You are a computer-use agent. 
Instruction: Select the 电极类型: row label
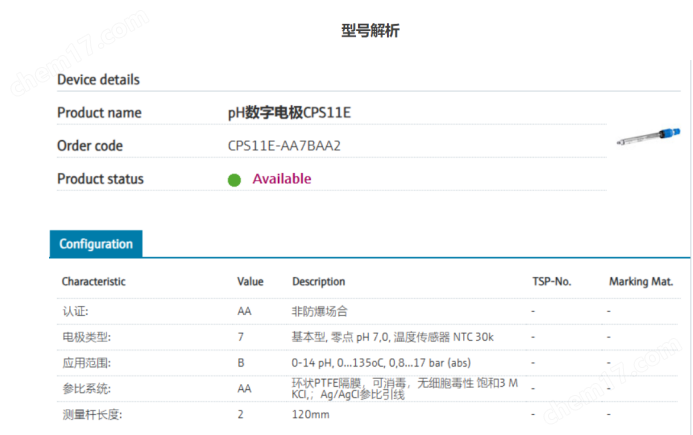click(x=87, y=337)
